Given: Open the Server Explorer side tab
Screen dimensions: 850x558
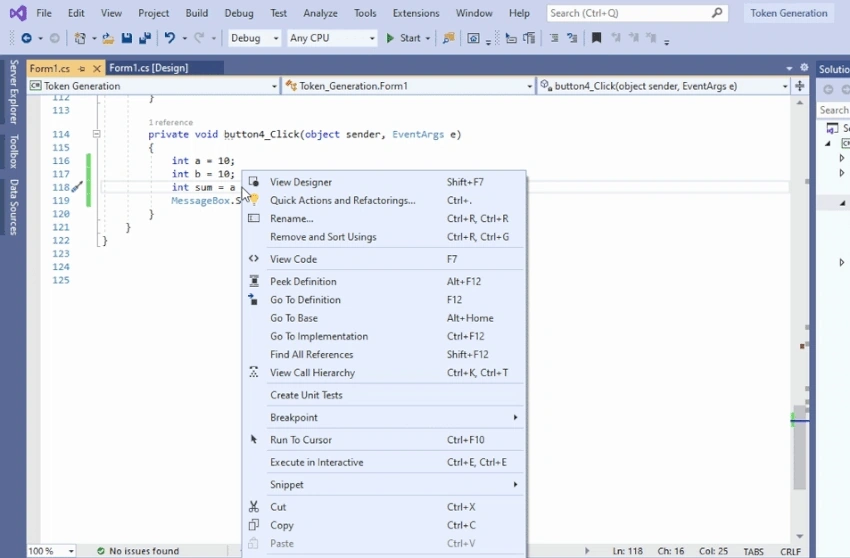Looking at the screenshot, I should point(14,92).
